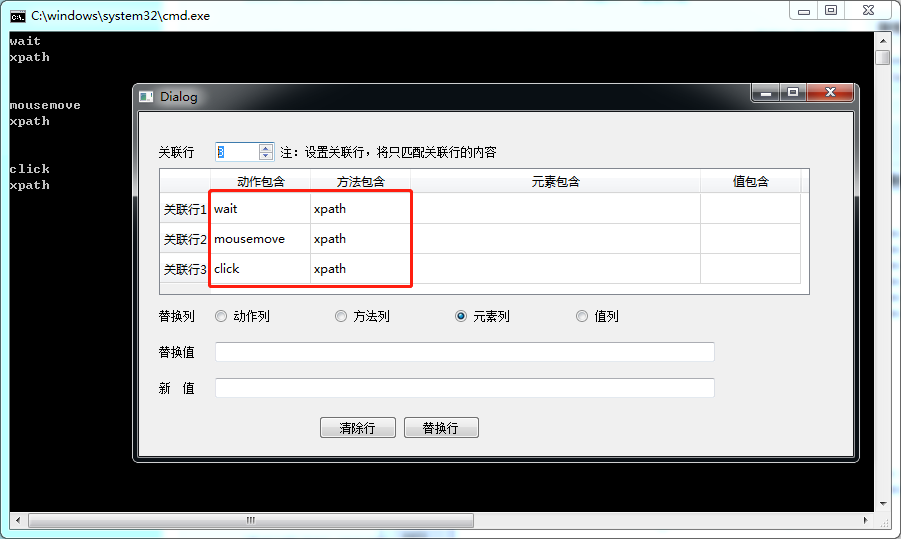
Task: Click the cmd.exe title bar icon
Action: click(18, 16)
